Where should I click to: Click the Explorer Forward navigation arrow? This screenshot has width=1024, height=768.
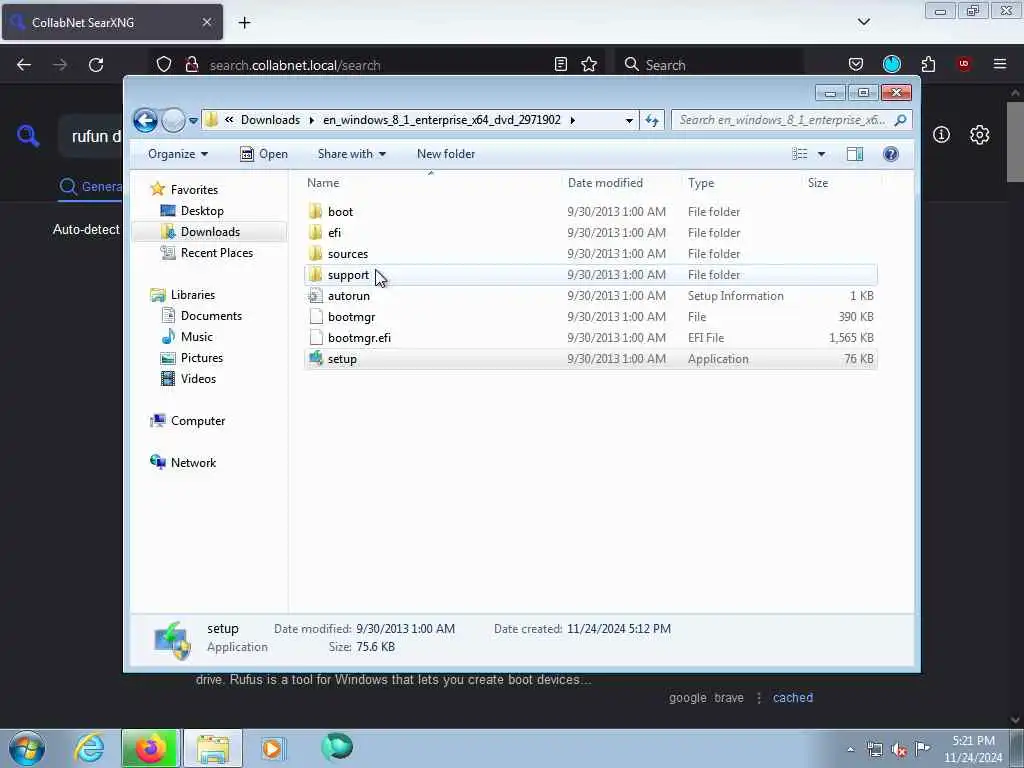pos(173,120)
